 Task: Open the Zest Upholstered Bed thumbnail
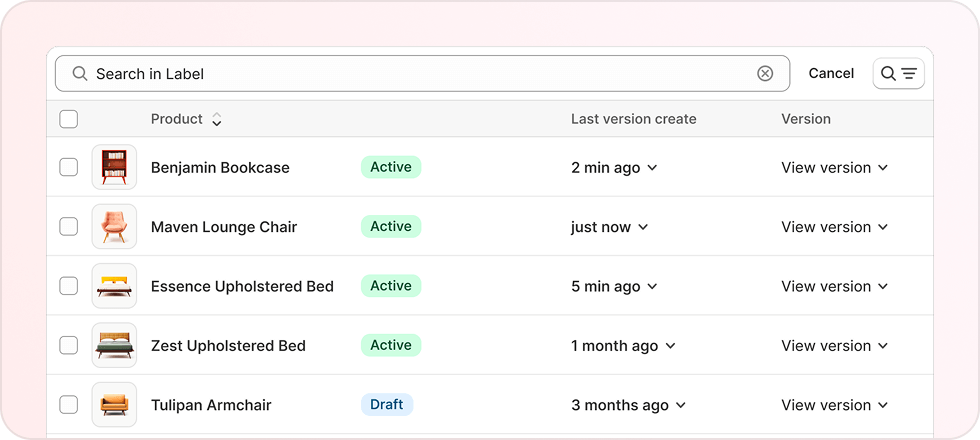pos(114,345)
